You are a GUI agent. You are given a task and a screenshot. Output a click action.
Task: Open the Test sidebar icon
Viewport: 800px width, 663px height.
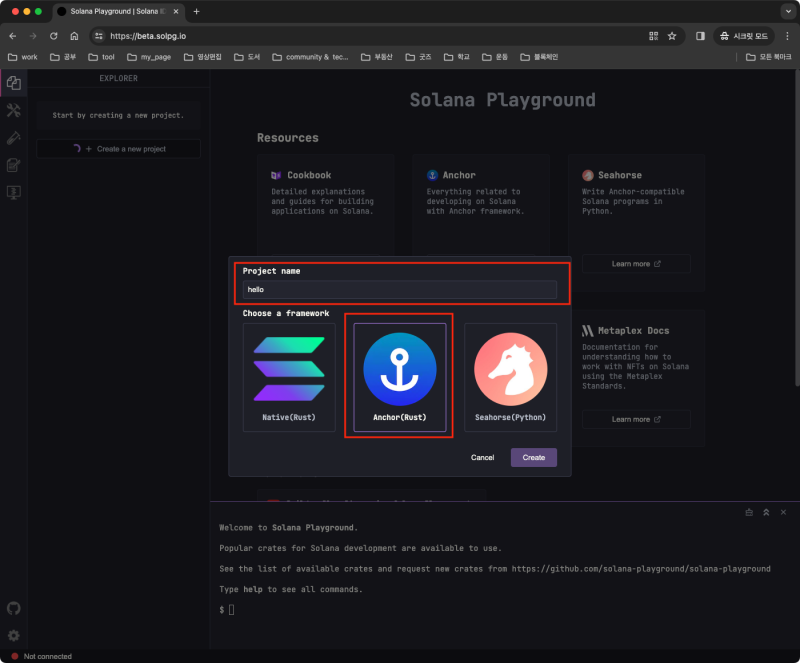point(14,138)
